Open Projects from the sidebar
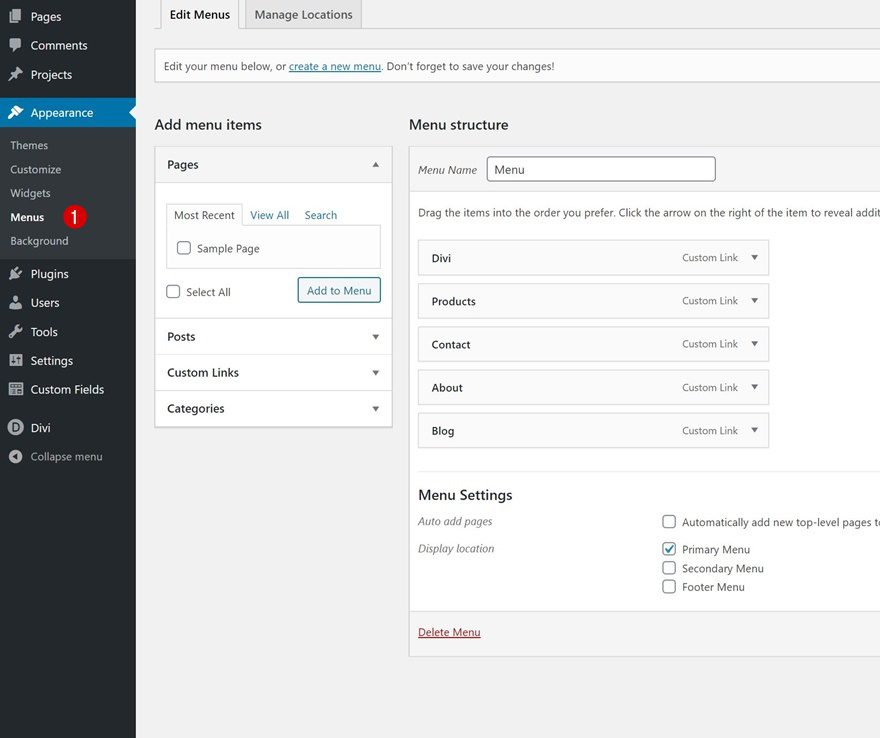880x738 pixels. (14, 74)
